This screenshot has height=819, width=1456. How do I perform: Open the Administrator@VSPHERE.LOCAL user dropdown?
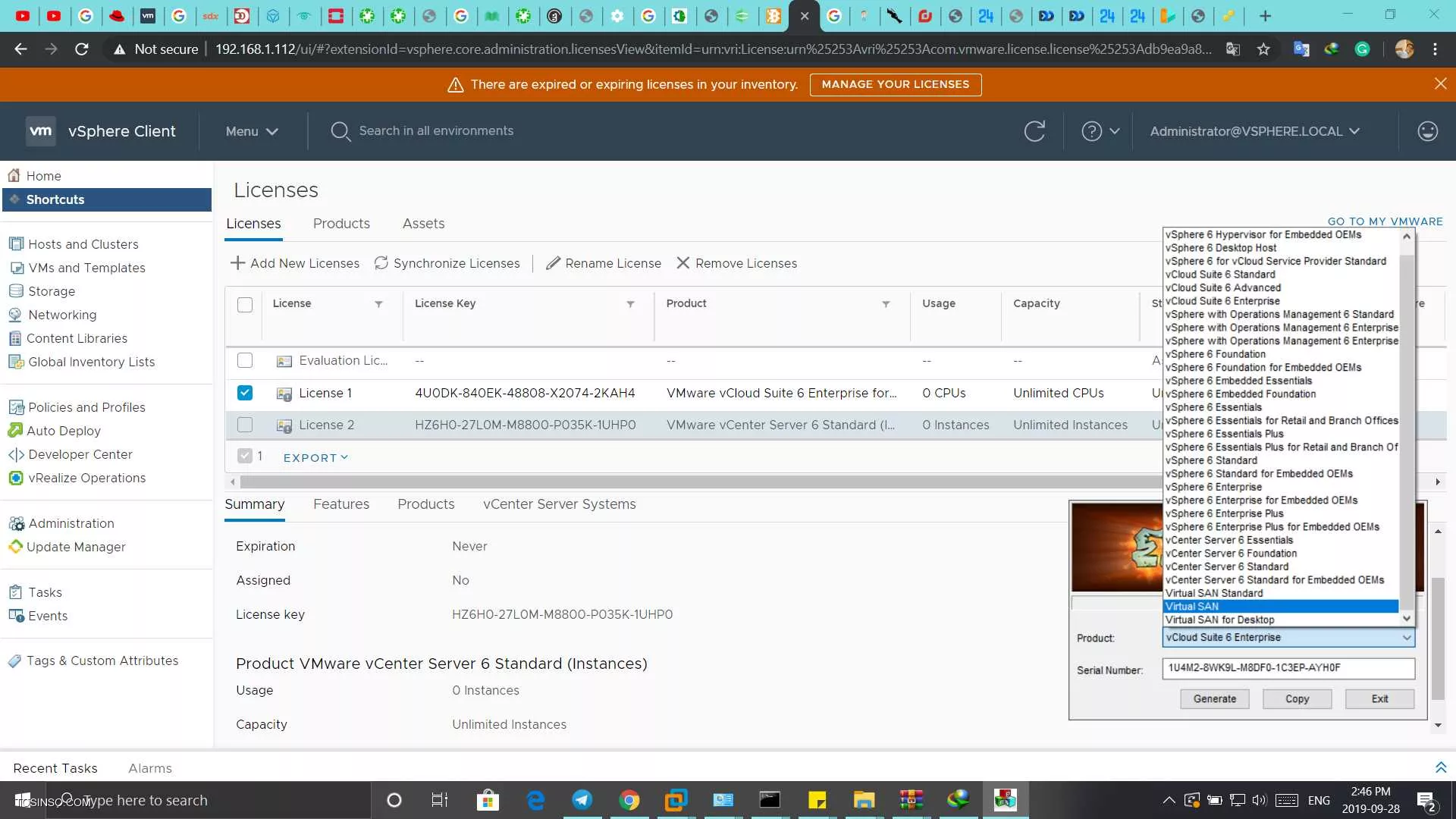1255,131
